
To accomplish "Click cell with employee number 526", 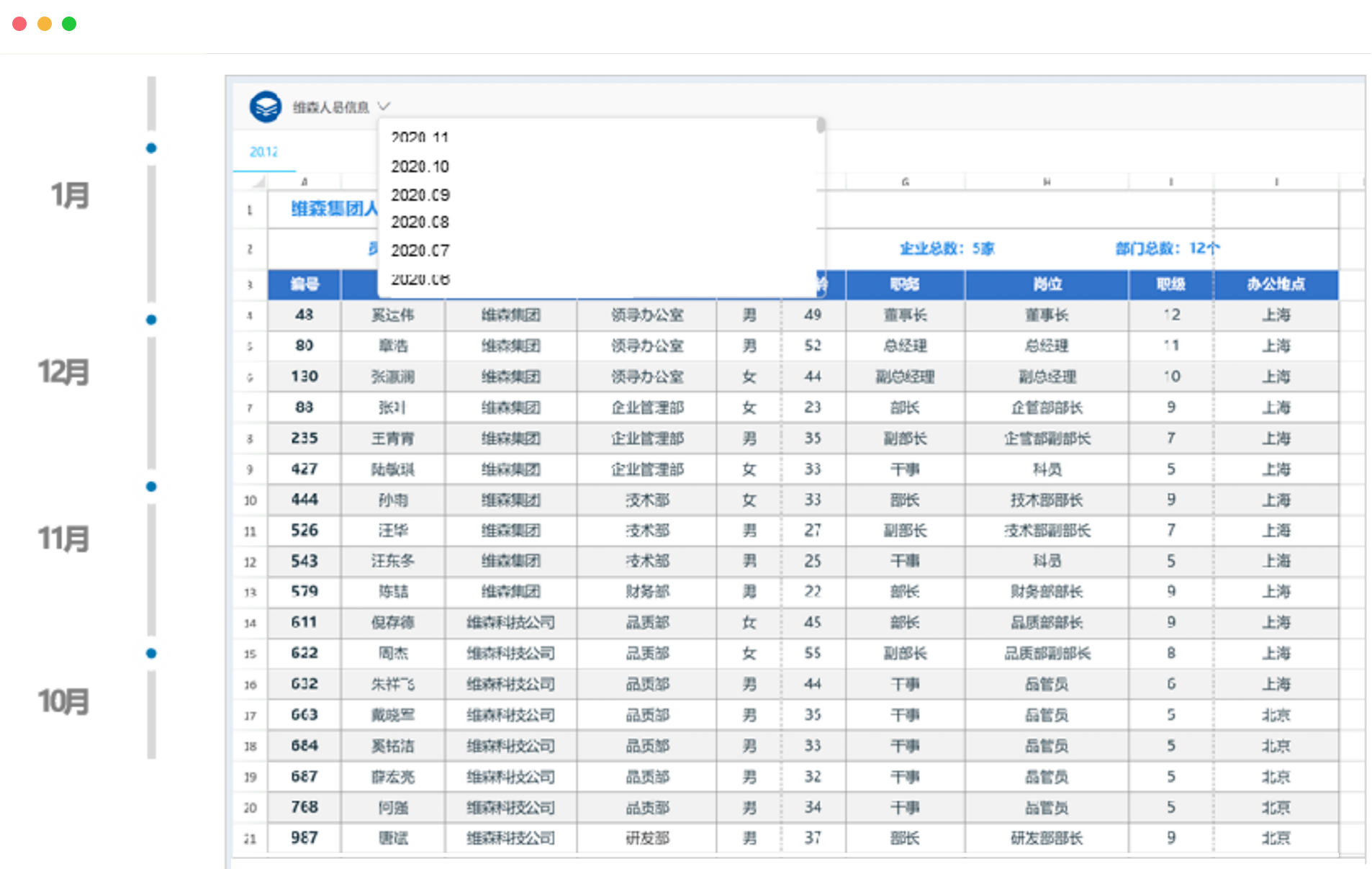I will [304, 531].
